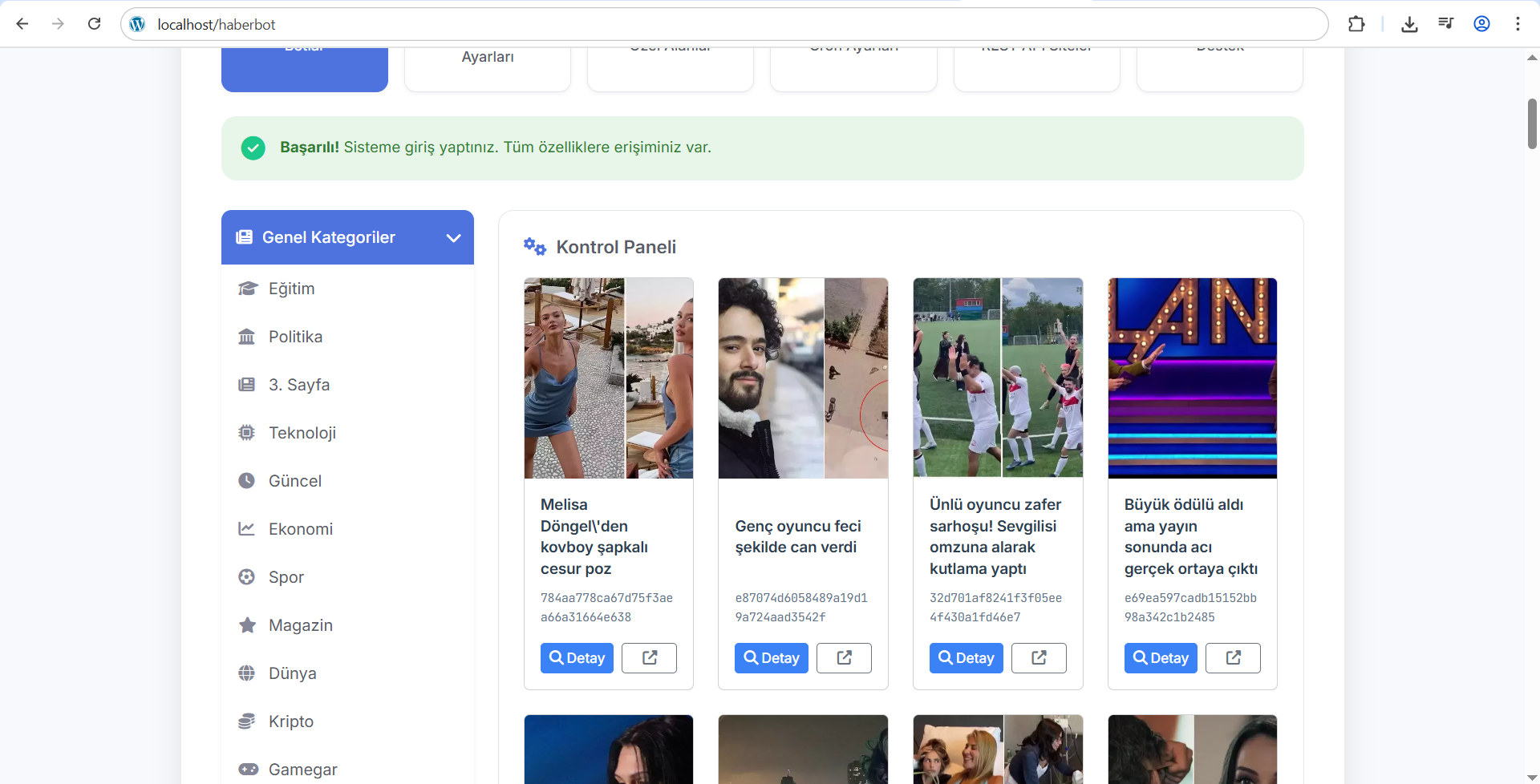Open the Ayarları tab

click(488, 69)
